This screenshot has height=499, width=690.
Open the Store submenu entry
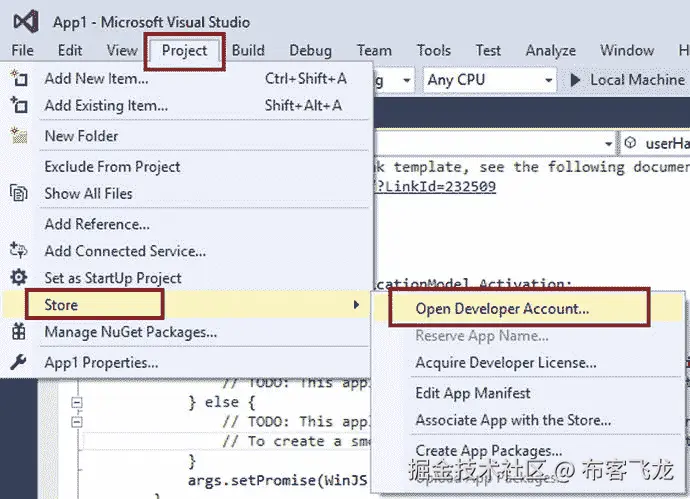[187, 305]
